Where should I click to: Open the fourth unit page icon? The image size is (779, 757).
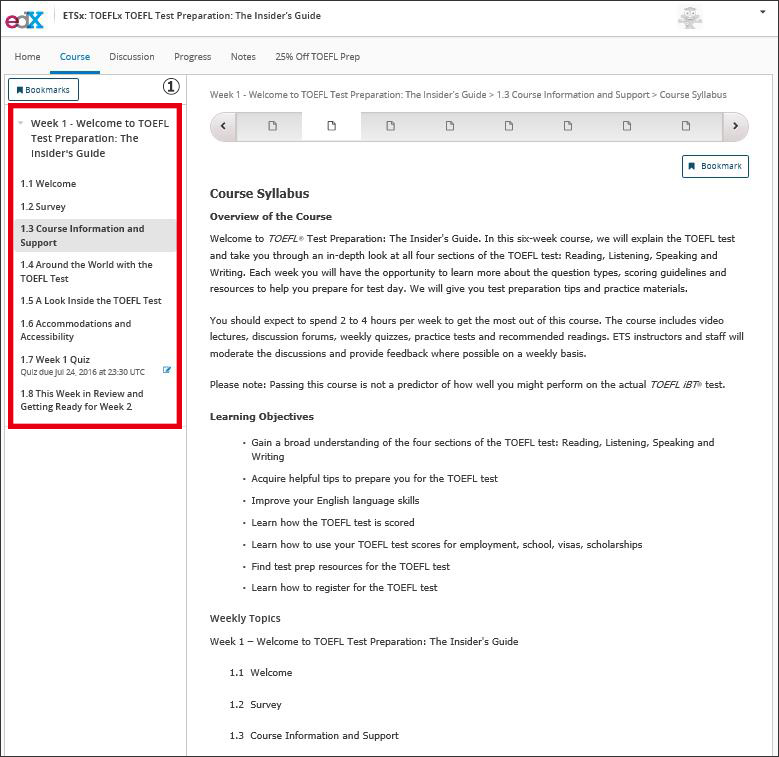pyautogui.click(x=450, y=126)
